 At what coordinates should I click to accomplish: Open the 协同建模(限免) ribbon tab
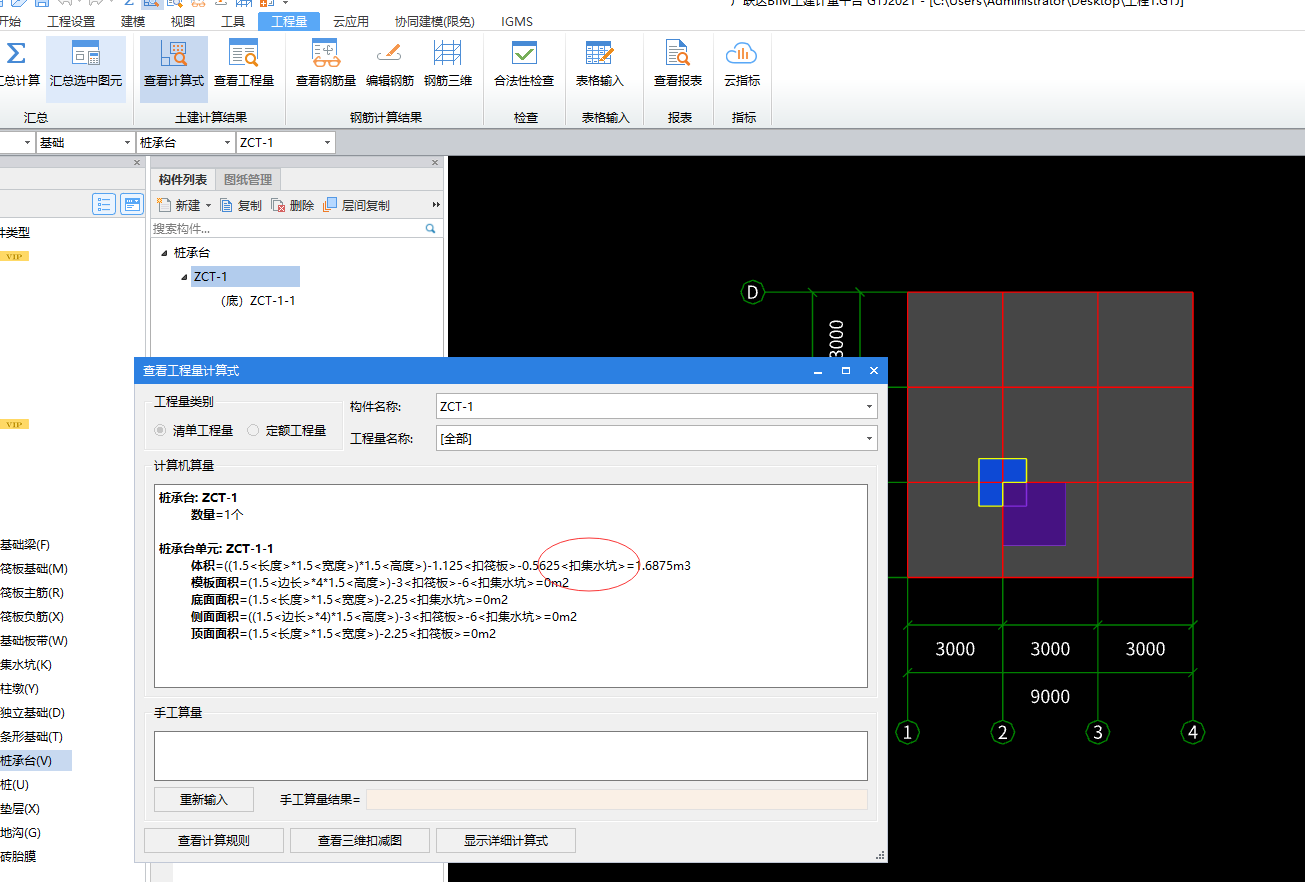click(435, 21)
